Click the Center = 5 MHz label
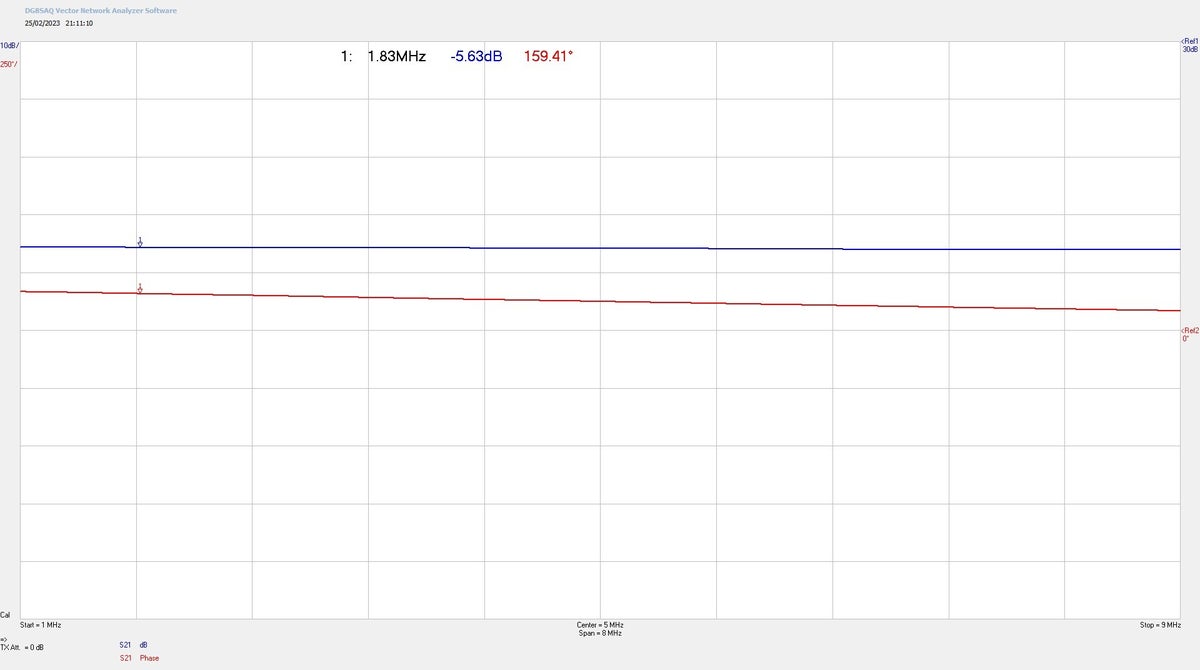Screen dimensions: 1200x670 [600, 624]
